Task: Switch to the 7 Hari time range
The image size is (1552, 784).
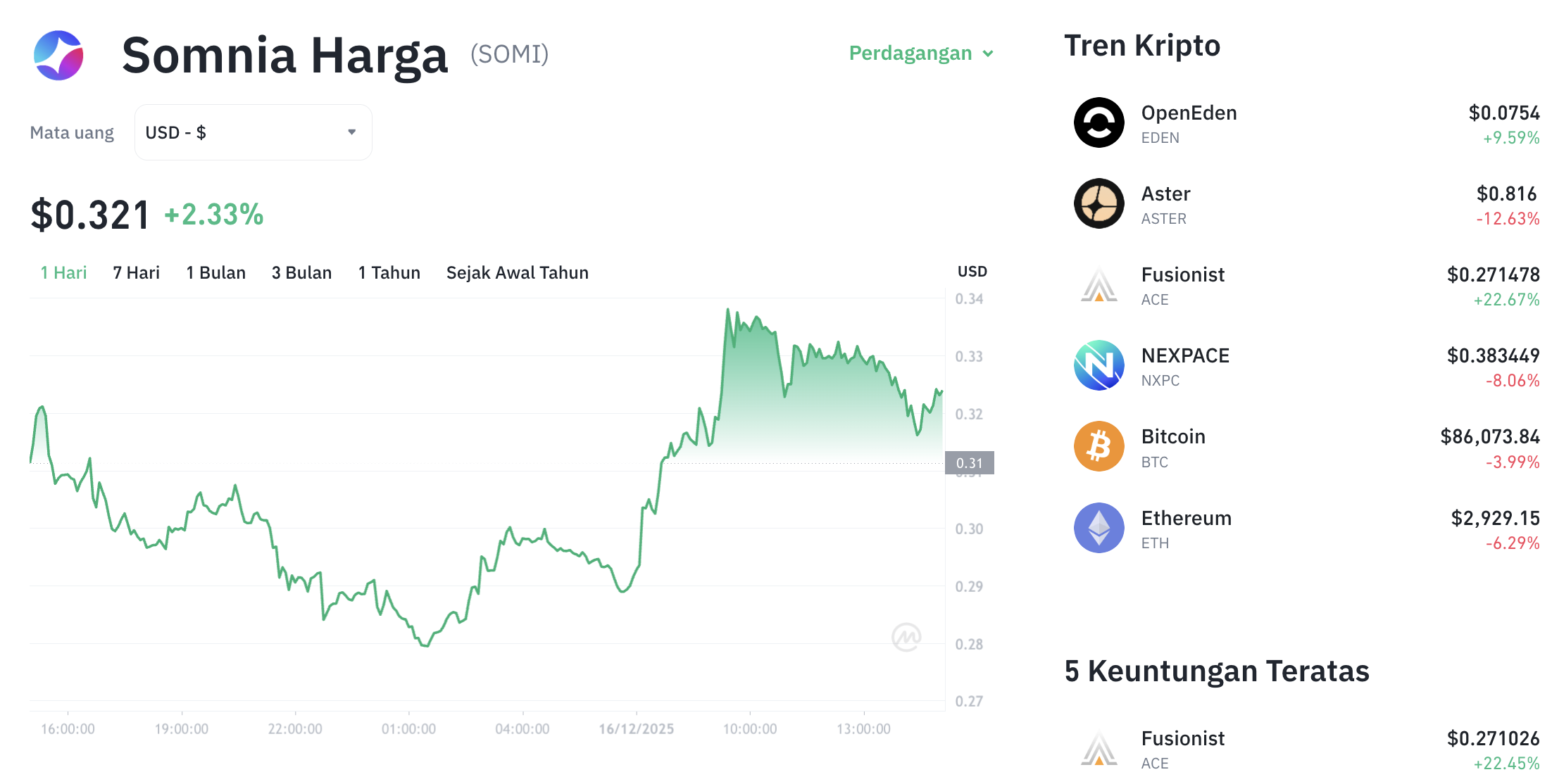Action: pos(136,272)
